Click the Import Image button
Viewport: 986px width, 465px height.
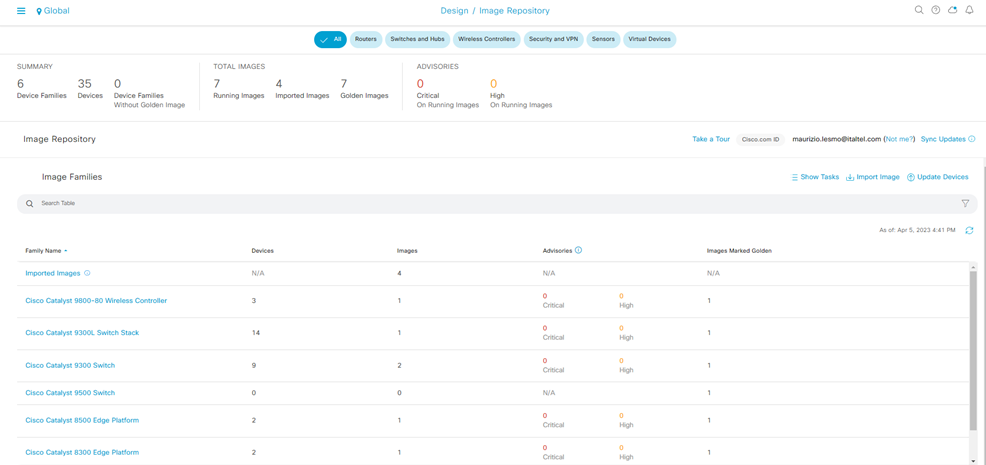point(872,177)
